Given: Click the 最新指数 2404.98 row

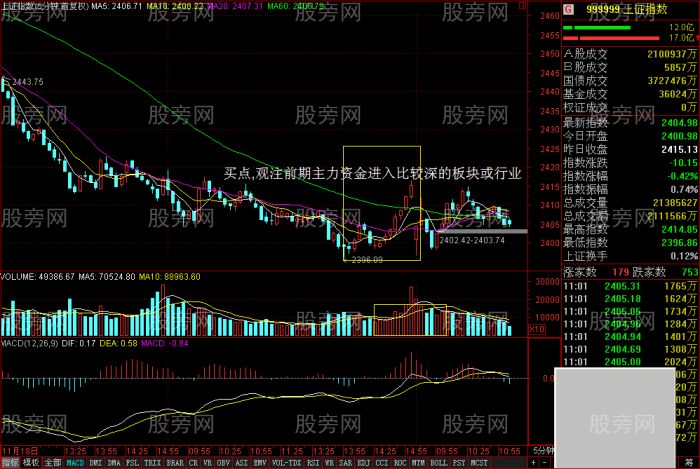Looking at the screenshot, I should pyautogui.click(x=630, y=122).
